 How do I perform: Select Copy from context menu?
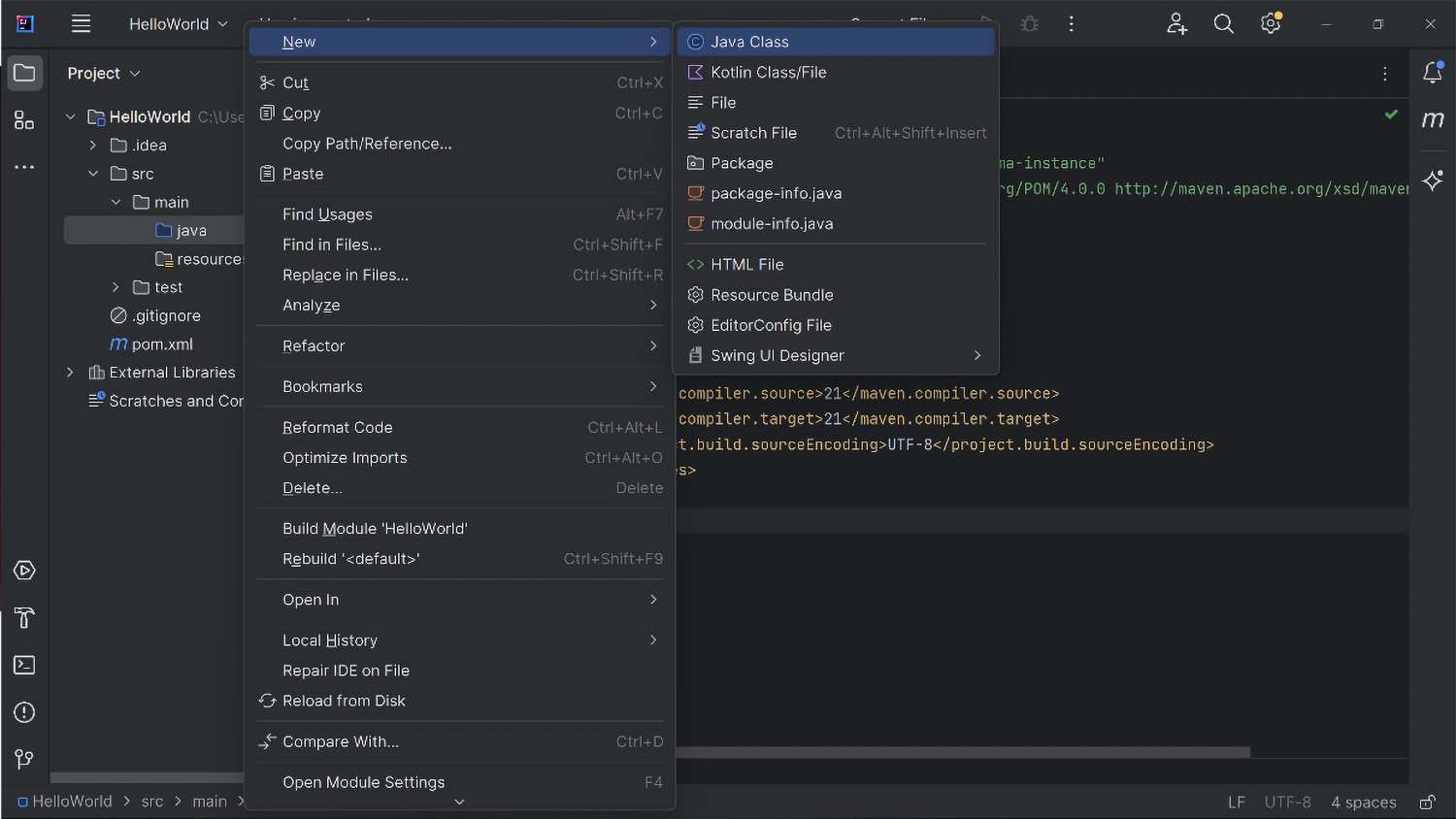(460, 114)
